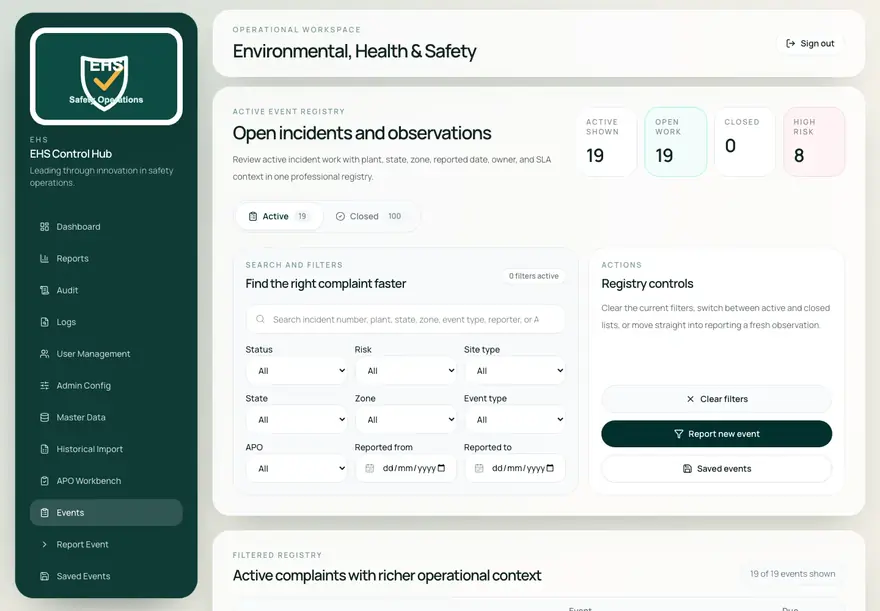Open Saved Events in sidebar
This screenshot has height=611, width=880.
coord(106,576)
